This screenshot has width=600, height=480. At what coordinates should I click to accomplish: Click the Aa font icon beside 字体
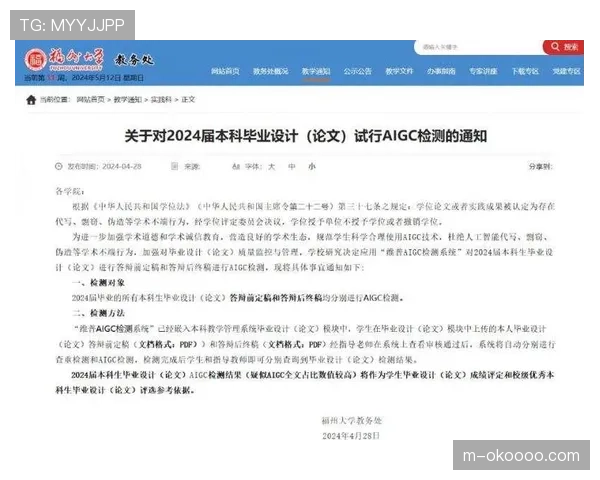236,167
